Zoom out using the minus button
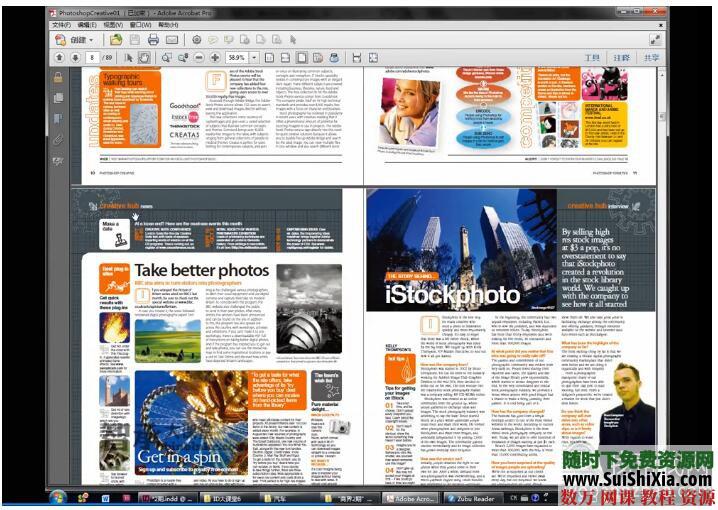 coord(201,57)
